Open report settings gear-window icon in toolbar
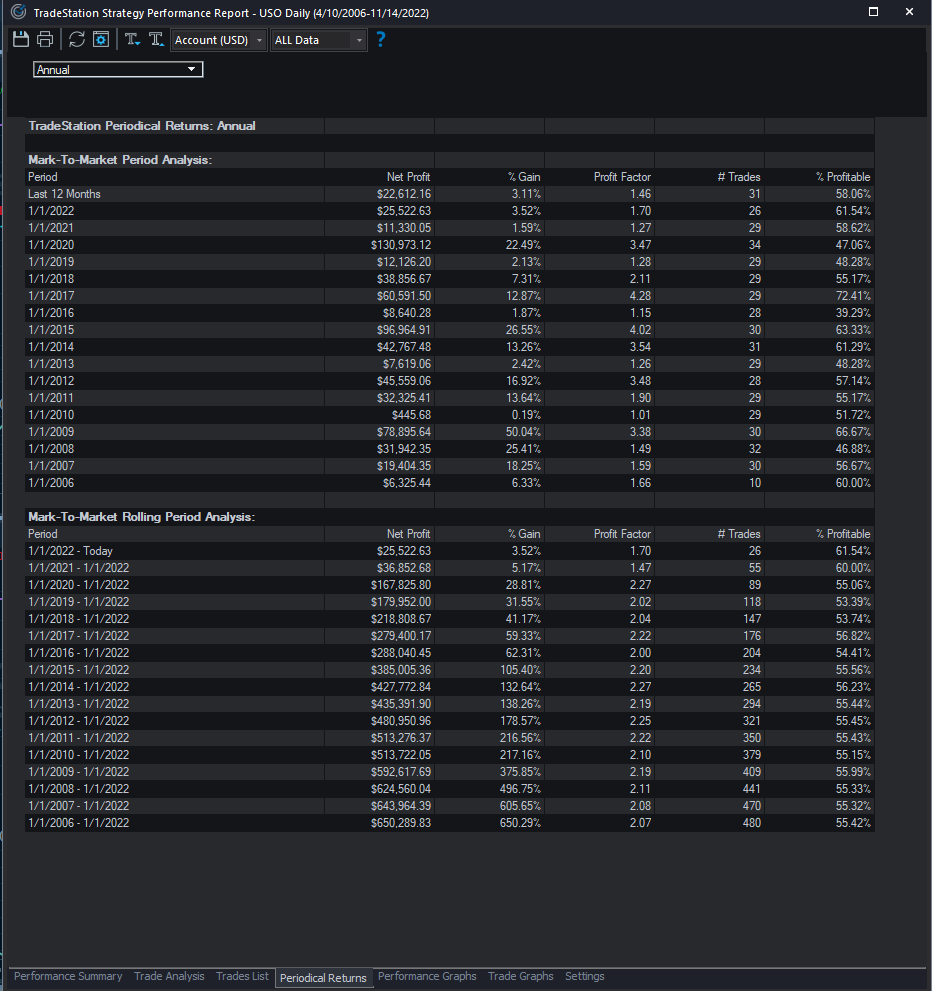This screenshot has width=932, height=991. (x=101, y=39)
